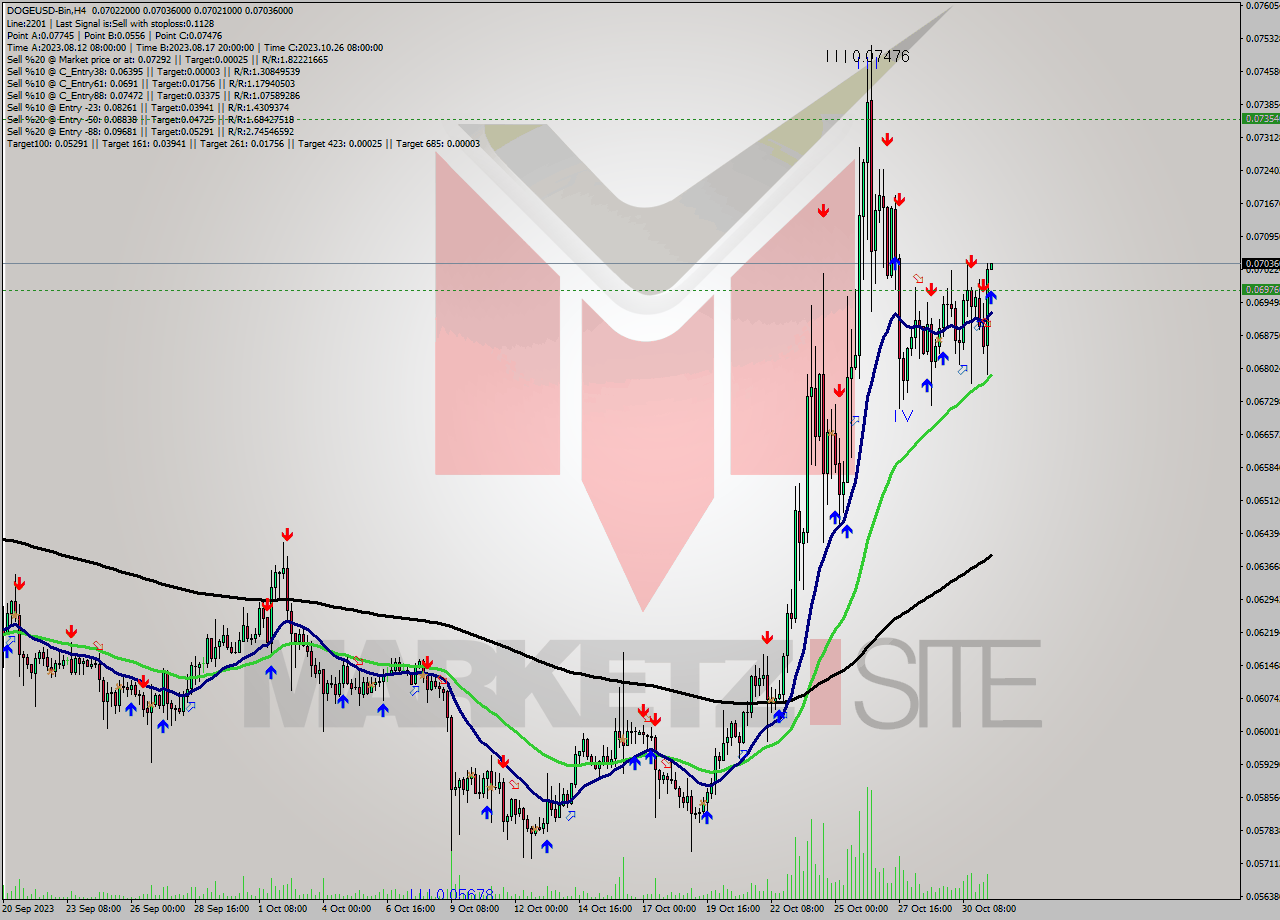Viewport: 1280px width, 920px height.
Task: Click the 'Sell %20 @ Entry -88: 0.09681' line
Action: [x=150, y=131]
